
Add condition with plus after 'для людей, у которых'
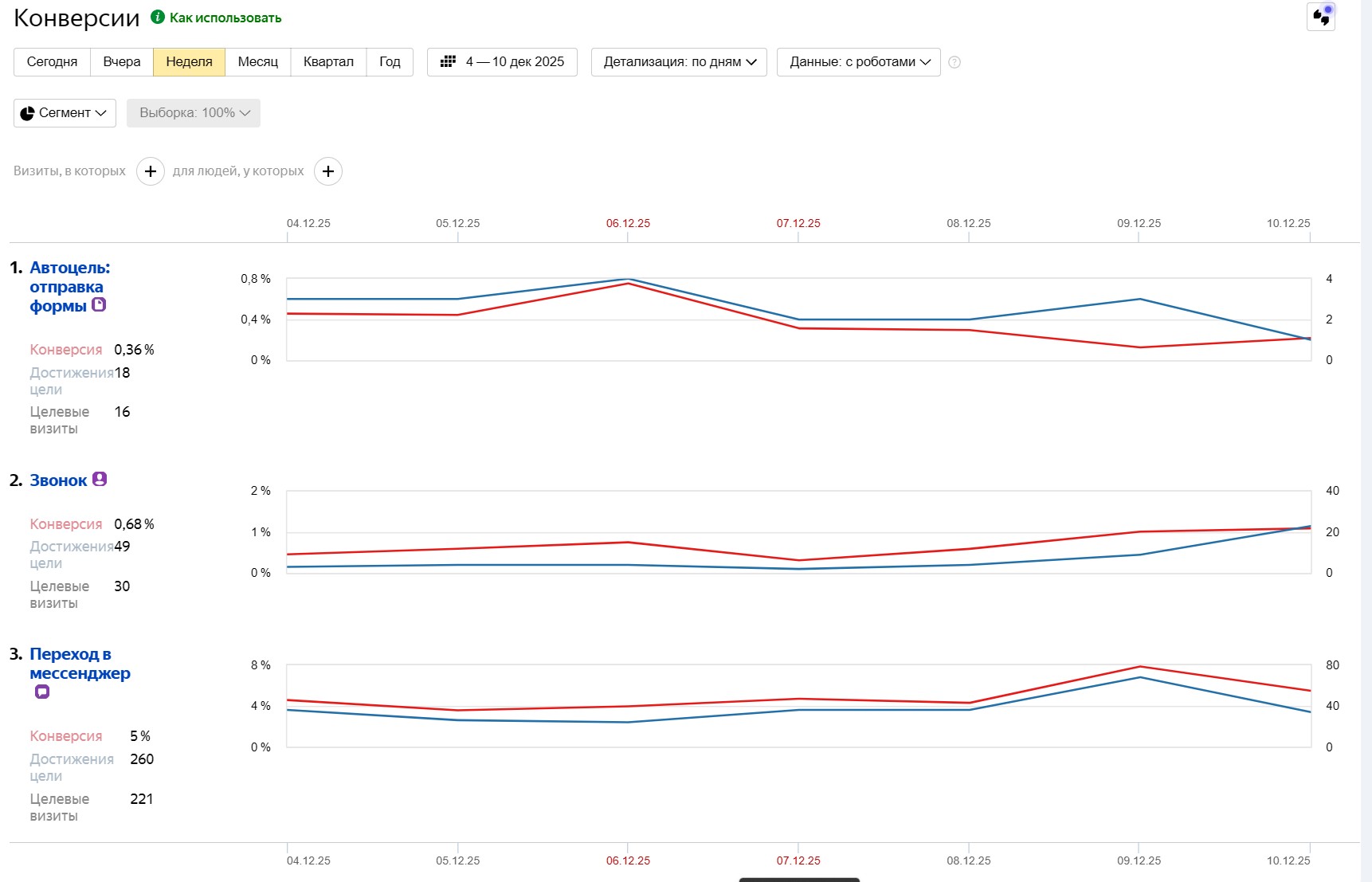click(x=328, y=171)
